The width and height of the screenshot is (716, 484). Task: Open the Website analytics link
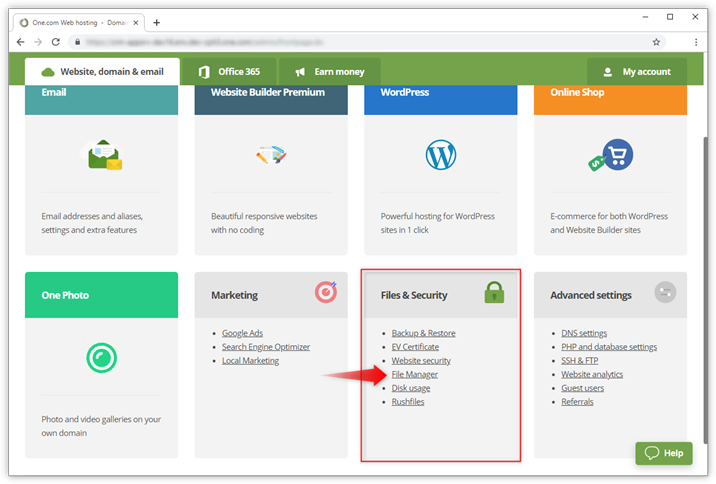[592, 374]
